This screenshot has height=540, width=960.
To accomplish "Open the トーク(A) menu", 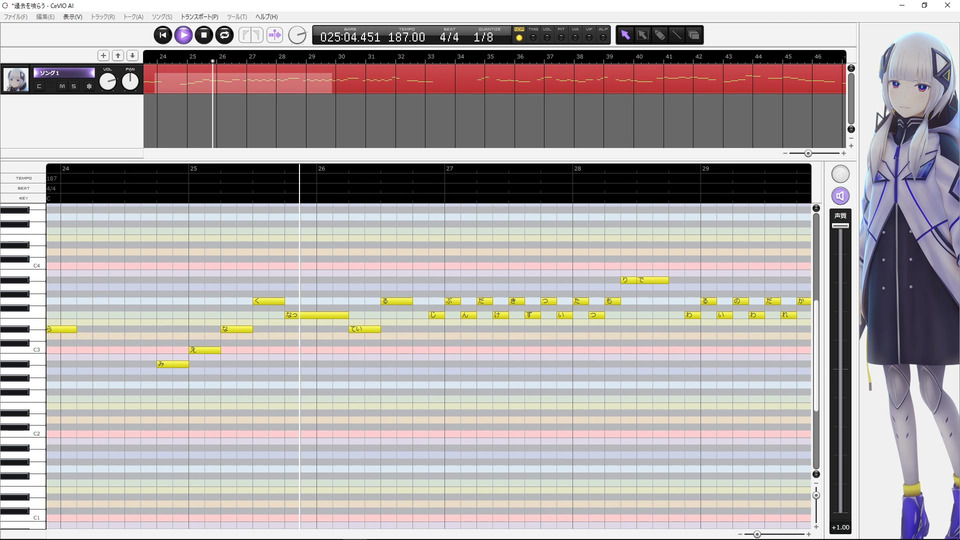I will click(x=133, y=17).
